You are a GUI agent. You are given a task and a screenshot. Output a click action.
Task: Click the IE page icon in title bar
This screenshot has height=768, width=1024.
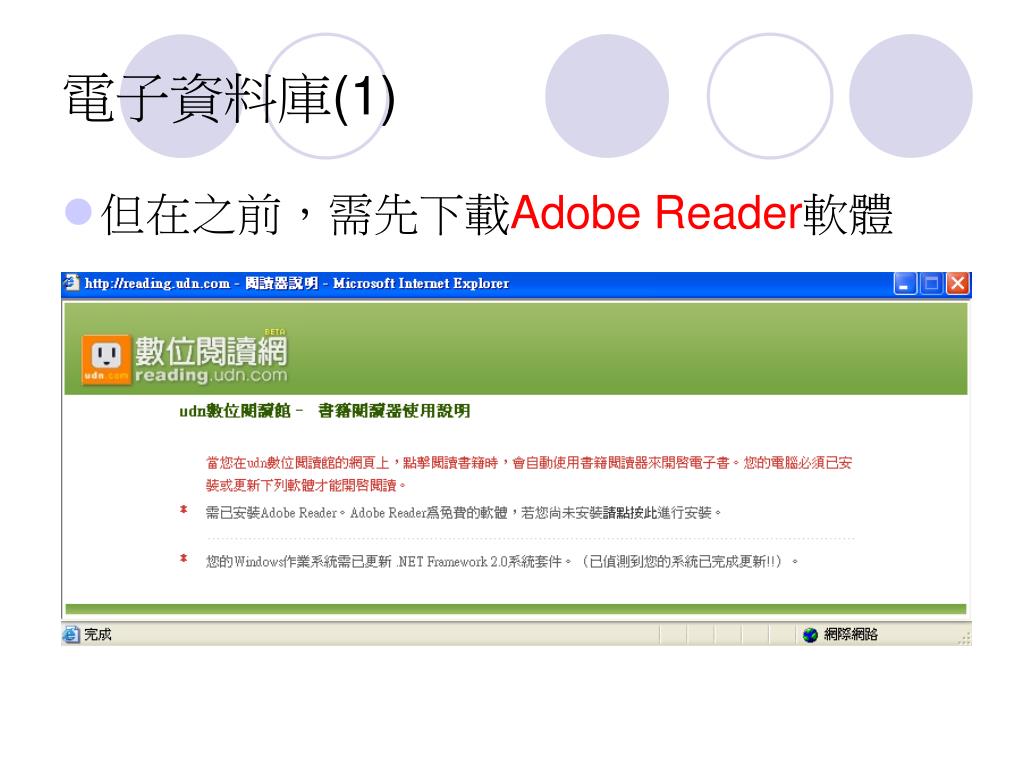pyautogui.click(x=71, y=283)
